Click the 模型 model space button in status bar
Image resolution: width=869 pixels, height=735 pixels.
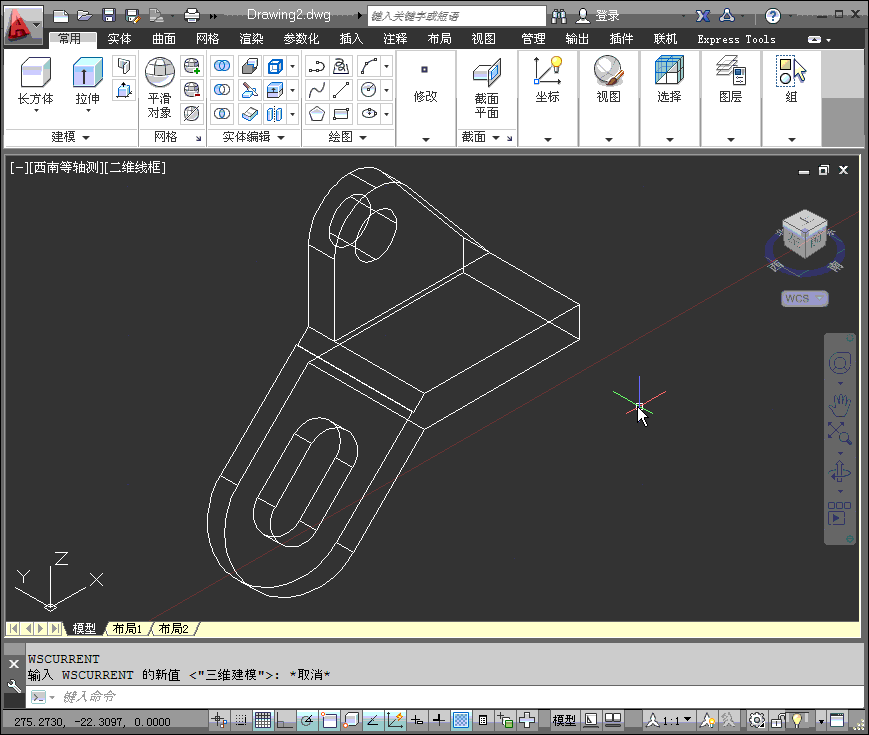tap(564, 720)
